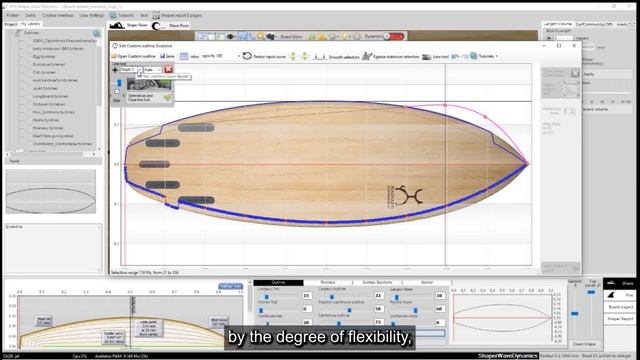Tick the checkbox in the Line tool panel

pos(117,91)
